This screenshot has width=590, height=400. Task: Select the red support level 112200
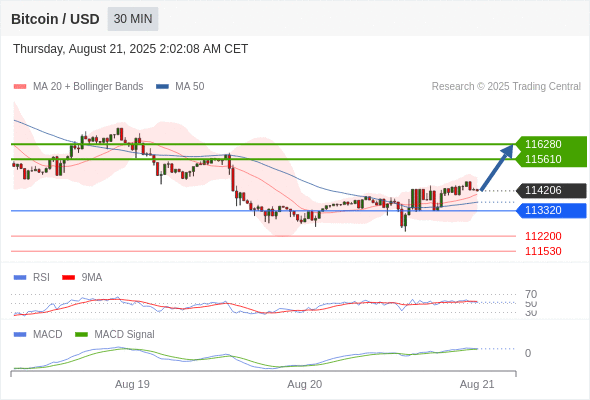(543, 236)
